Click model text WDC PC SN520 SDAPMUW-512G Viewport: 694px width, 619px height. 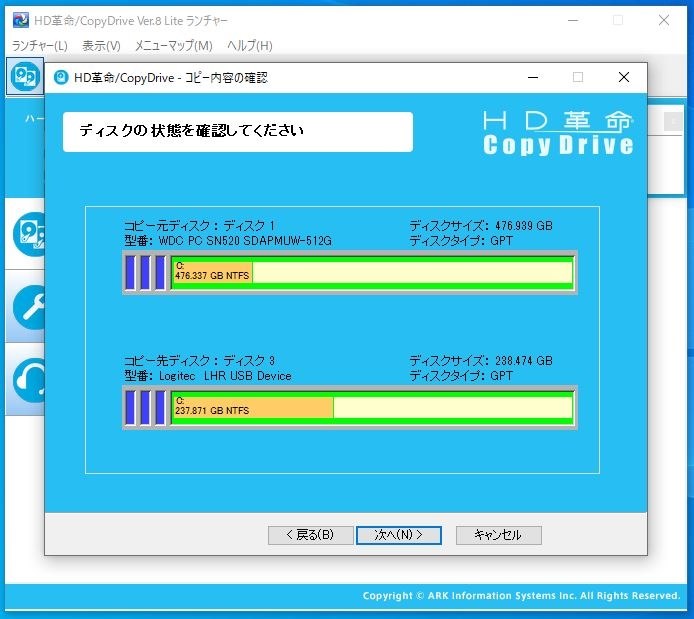pos(245,241)
